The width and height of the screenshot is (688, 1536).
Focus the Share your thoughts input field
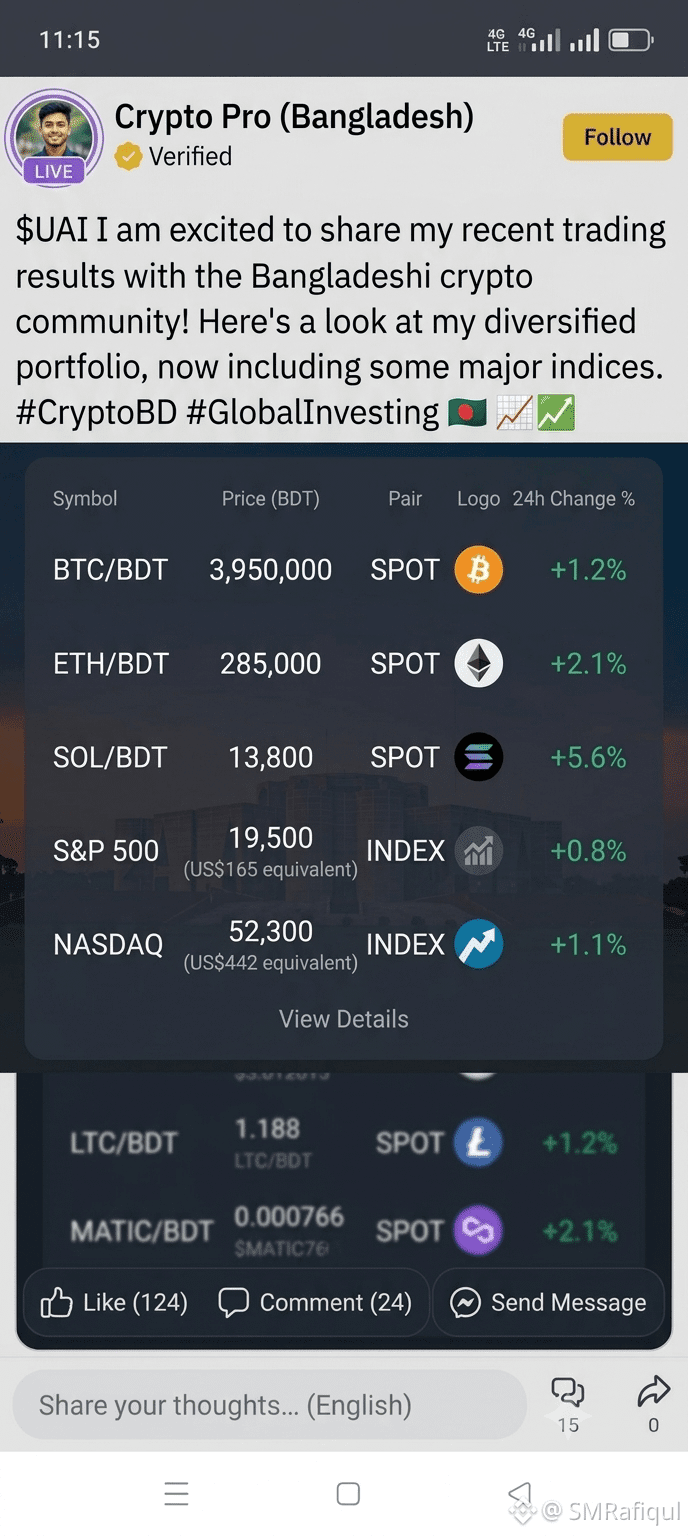[x=269, y=1405]
